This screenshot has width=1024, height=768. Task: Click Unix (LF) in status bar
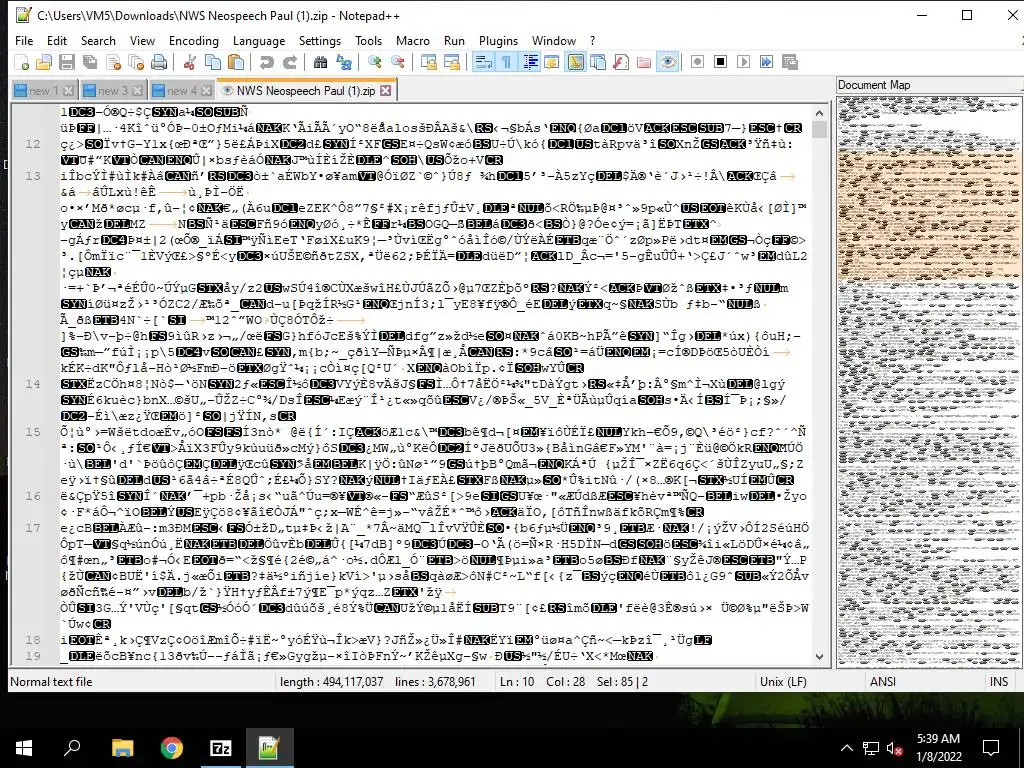785,682
